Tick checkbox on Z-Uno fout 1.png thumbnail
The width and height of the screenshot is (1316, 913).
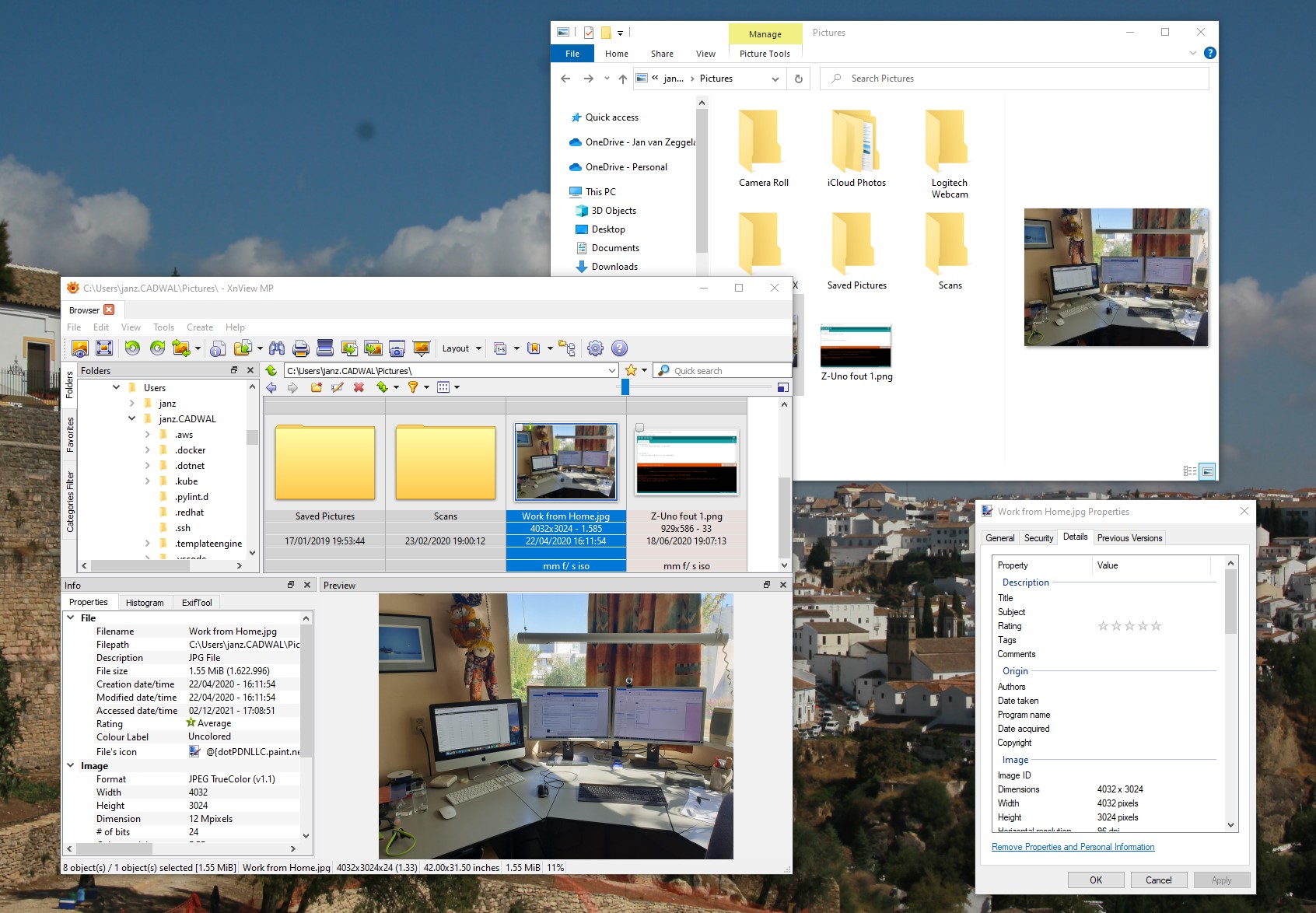(x=639, y=428)
